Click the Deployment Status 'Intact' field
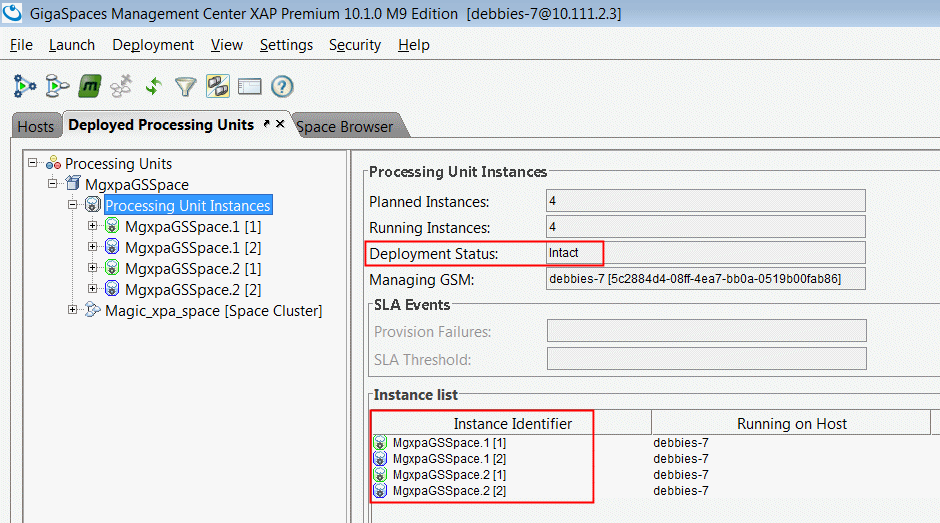Viewport: 940px width, 523px height. [x=706, y=253]
